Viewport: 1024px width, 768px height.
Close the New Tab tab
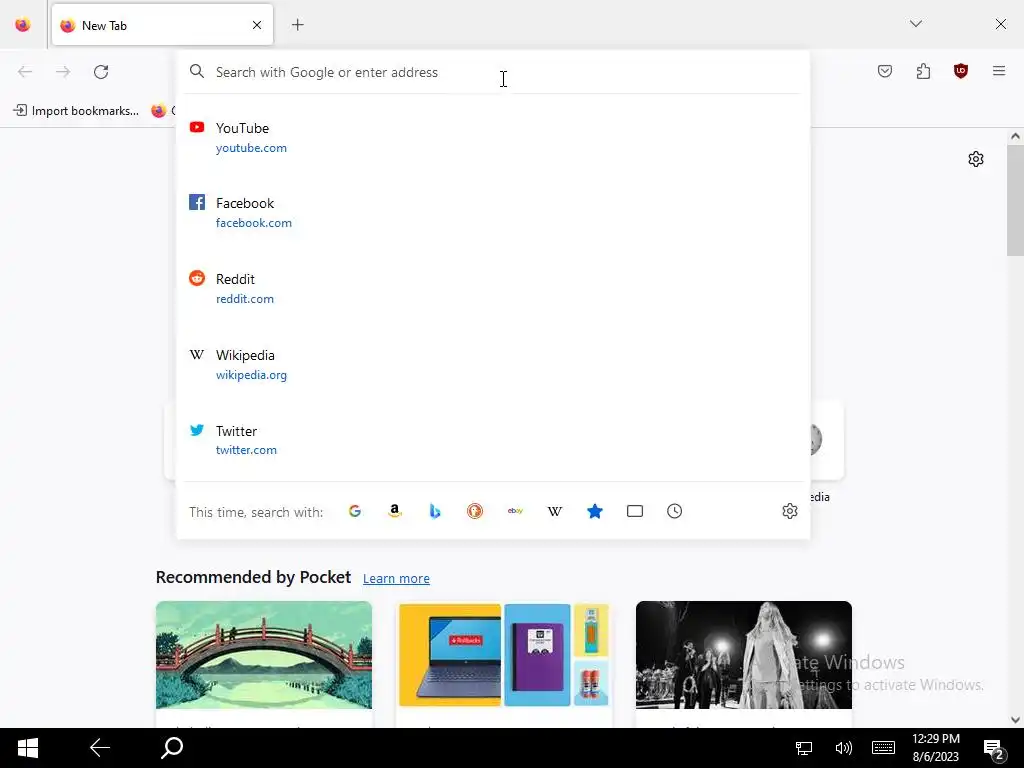pos(257,25)
